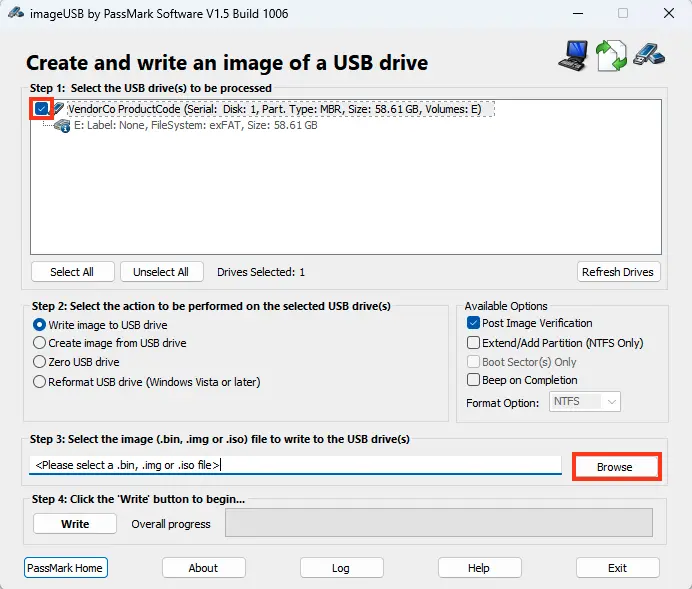Screen dimensions: 692x589
Task: Click Browse to pick an image file
Action: coord(617,467)
